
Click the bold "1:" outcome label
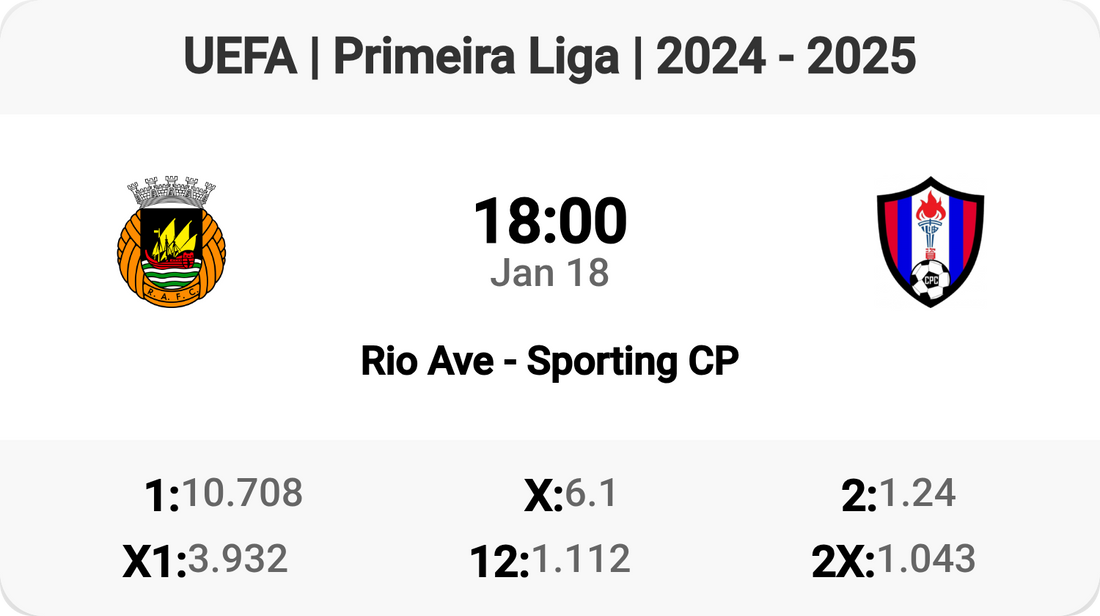pyautogui.click(x=162, y=496)
